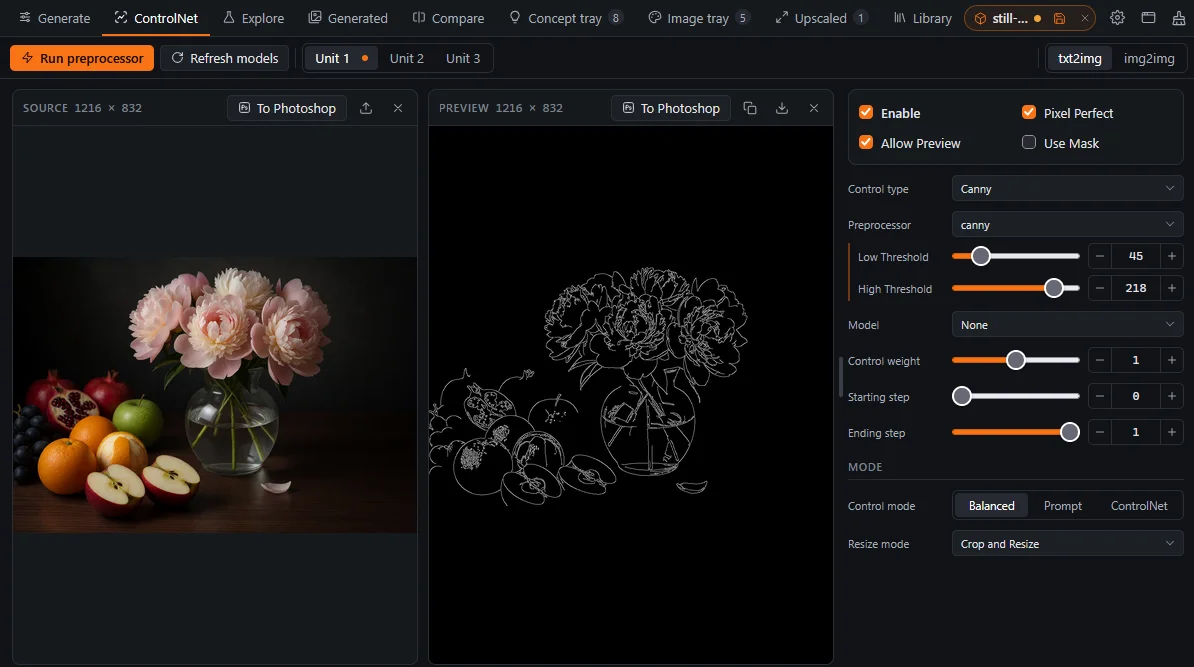Click the Ending step slider handle
Viewport: 1194px width, 667px height.
1070,432
